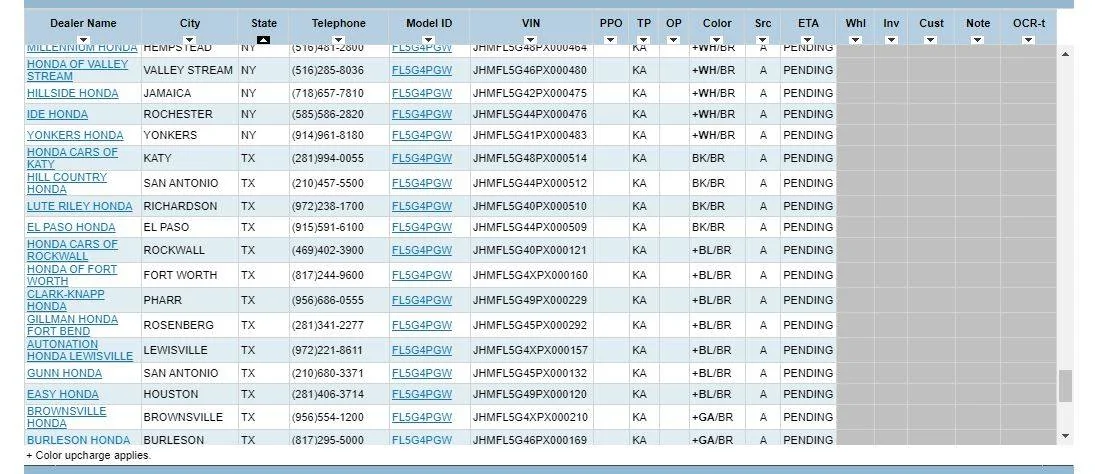Open the Model ID link in the Katy row
Image resolution: width=1095 pixels, height=474 pixels.
pyautogui.click(x=422, y=158)
